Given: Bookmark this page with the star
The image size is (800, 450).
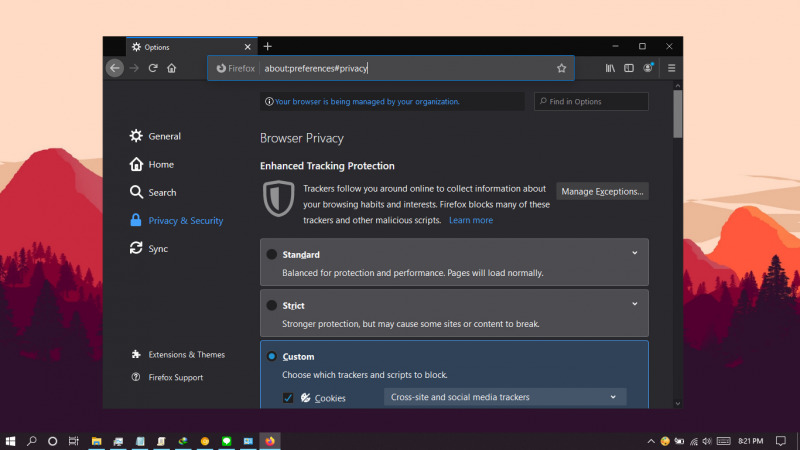Looking at the screenshot, I should click(561, 68).
